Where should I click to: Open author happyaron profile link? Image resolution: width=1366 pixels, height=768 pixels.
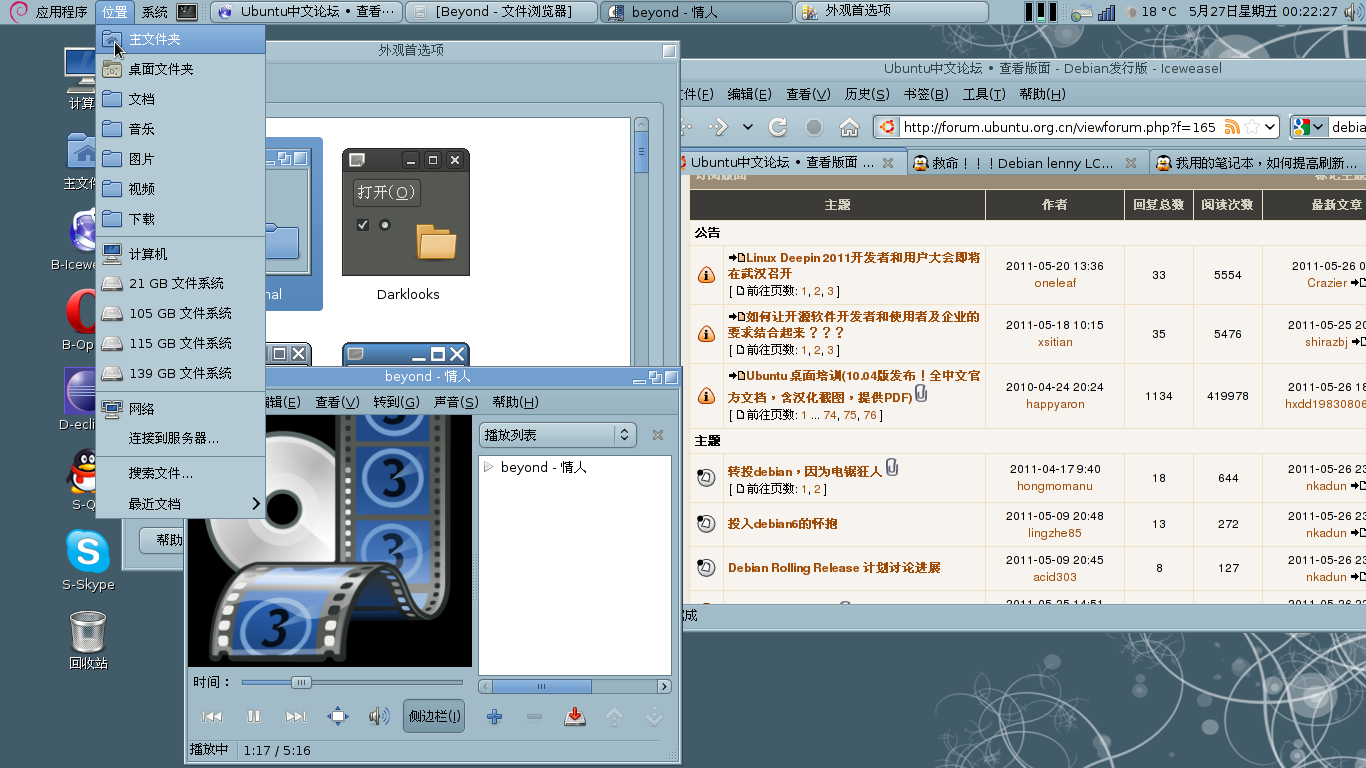pyautogui.click(x=1055, y=404)
